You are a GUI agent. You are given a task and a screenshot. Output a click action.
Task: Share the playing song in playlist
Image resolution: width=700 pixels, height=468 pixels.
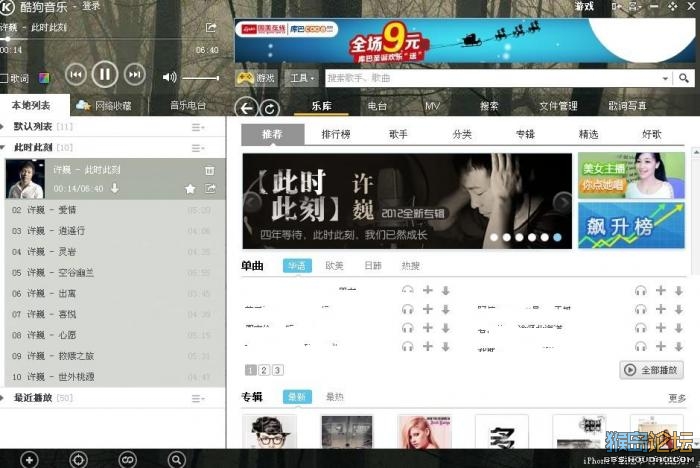pyautogui.click(x=210, y=189)
